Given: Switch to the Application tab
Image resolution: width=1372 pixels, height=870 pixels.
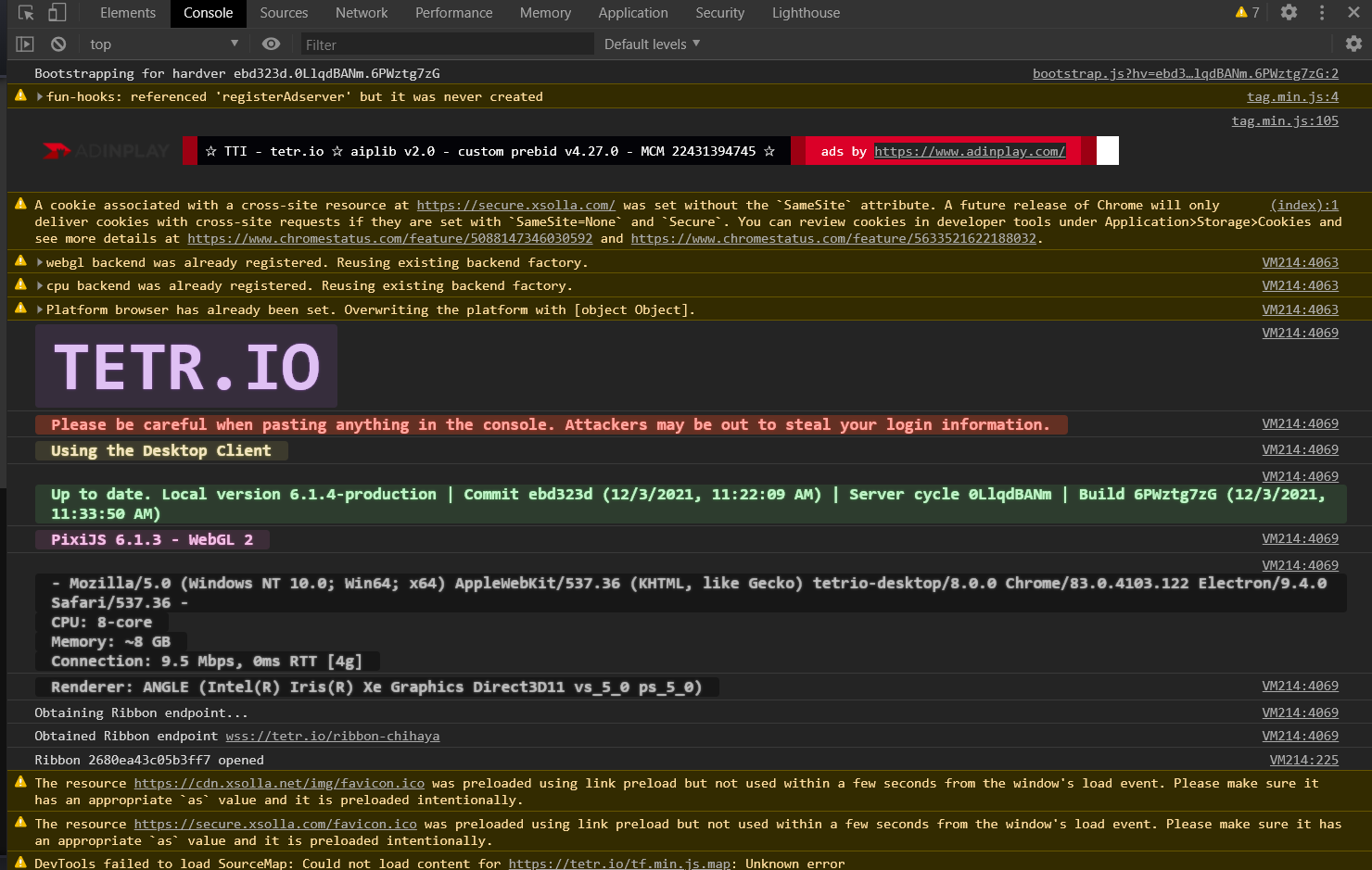Looking at the screenshot, I should [633, 12].
